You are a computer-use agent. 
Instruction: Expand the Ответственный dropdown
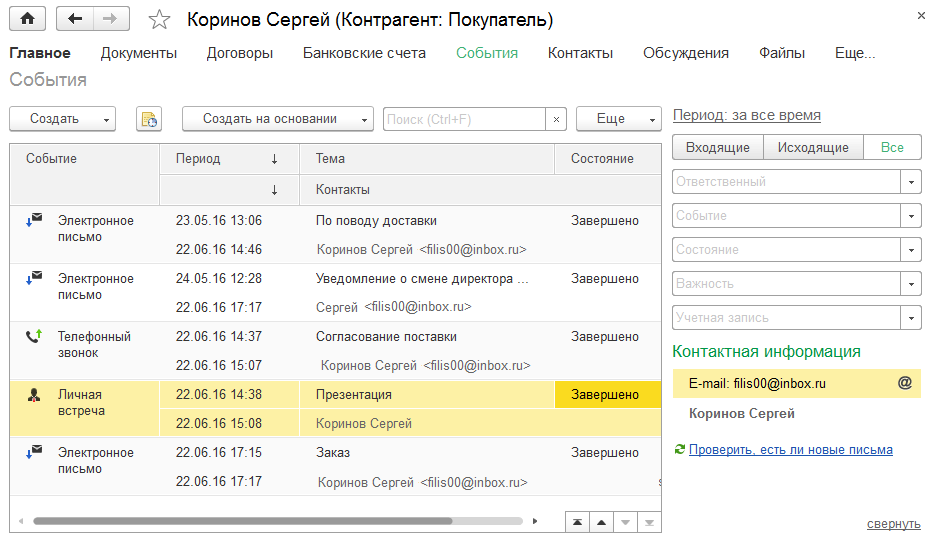coord(911,182)
